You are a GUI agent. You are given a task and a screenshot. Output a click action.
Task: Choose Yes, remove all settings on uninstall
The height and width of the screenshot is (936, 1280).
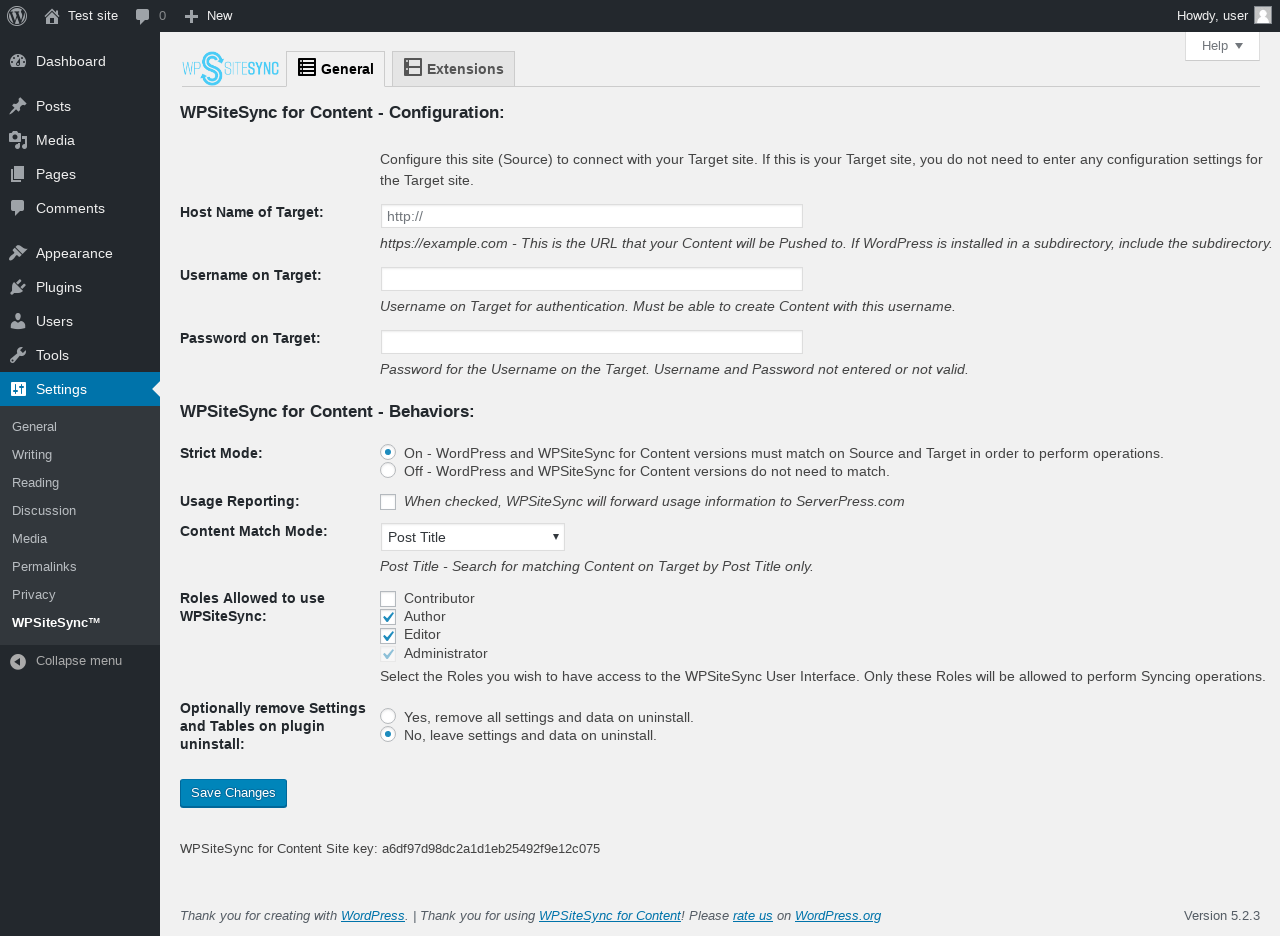click(388, 716)
